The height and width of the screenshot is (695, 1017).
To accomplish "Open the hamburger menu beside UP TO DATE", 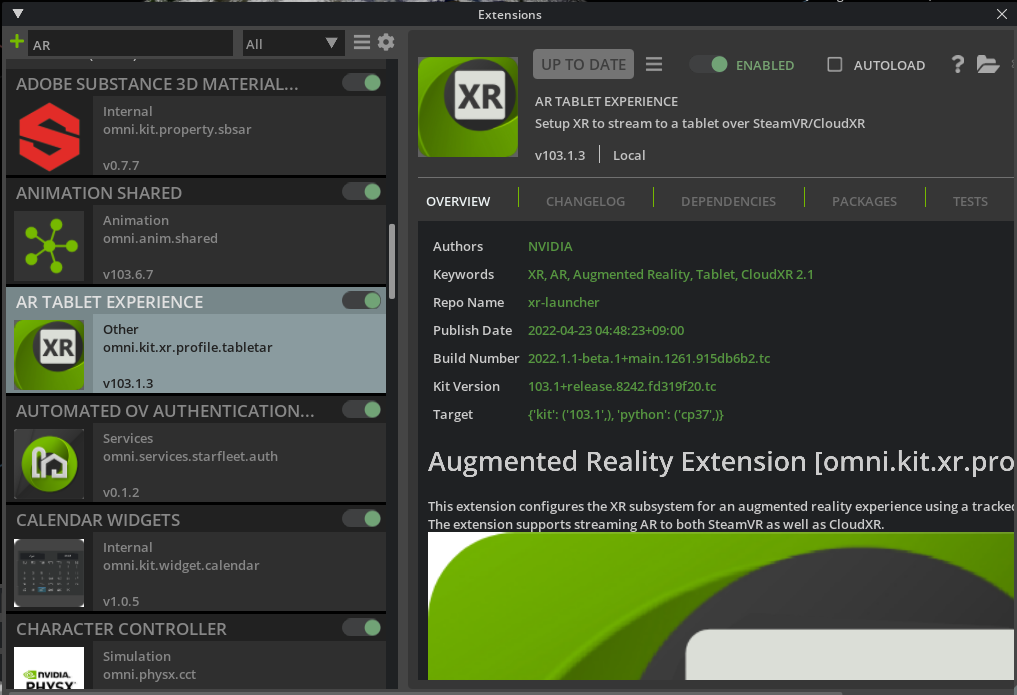I will (654, 63).
